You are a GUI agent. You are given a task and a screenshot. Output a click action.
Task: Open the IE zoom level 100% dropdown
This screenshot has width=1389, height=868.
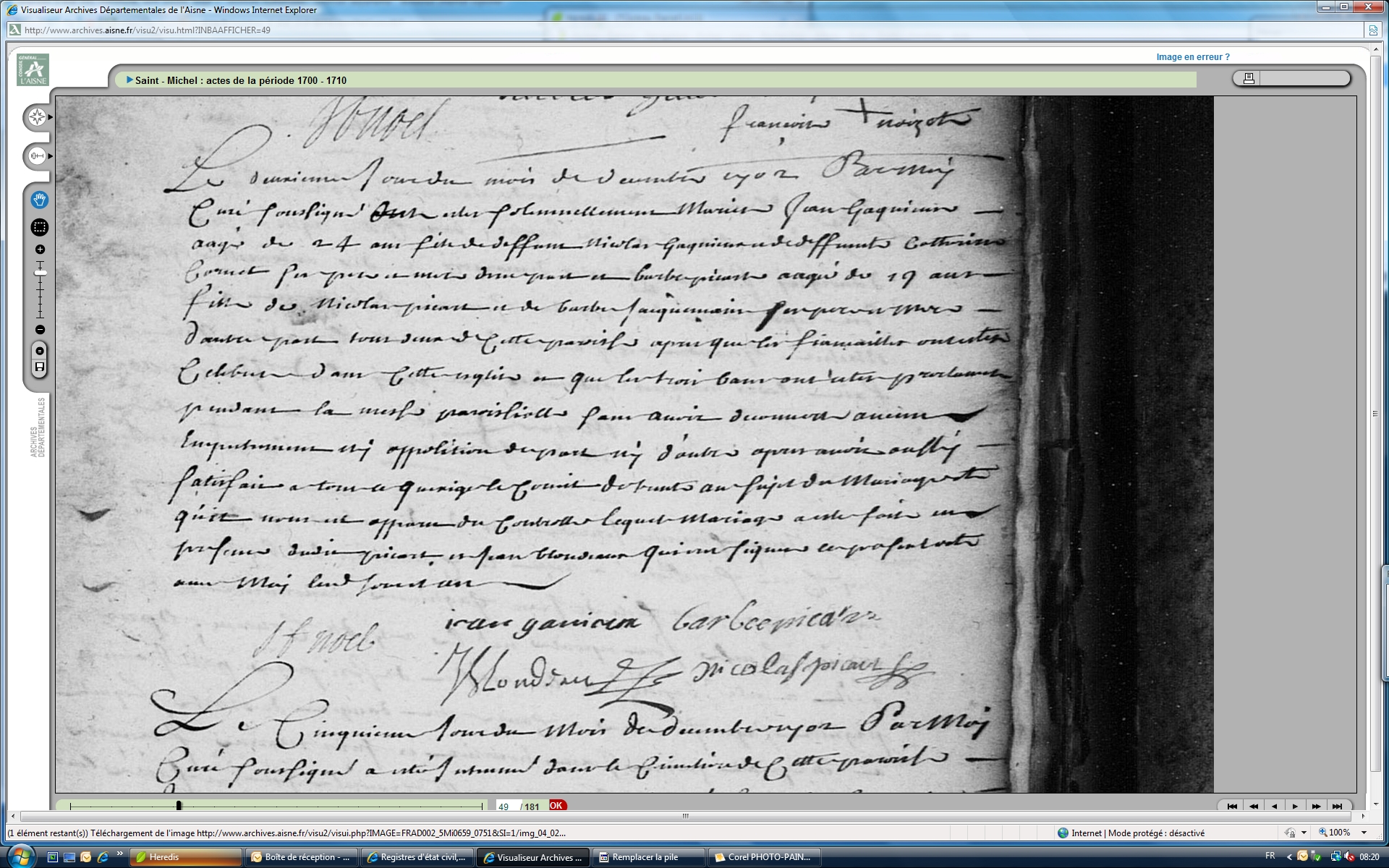coord(1364,833)
